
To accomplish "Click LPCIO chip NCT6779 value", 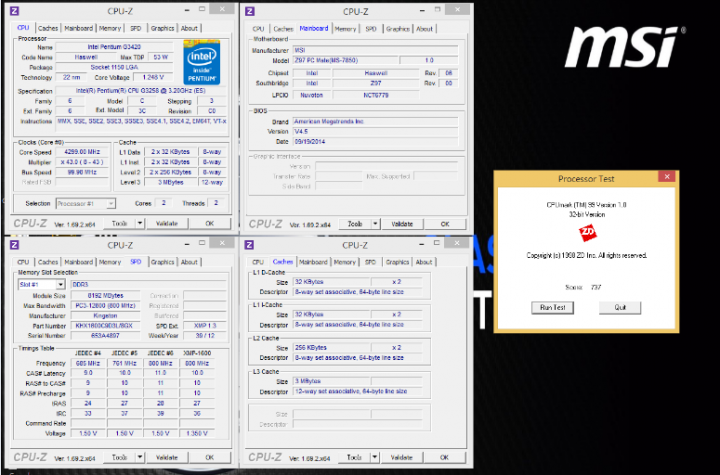I will point(376,95).
